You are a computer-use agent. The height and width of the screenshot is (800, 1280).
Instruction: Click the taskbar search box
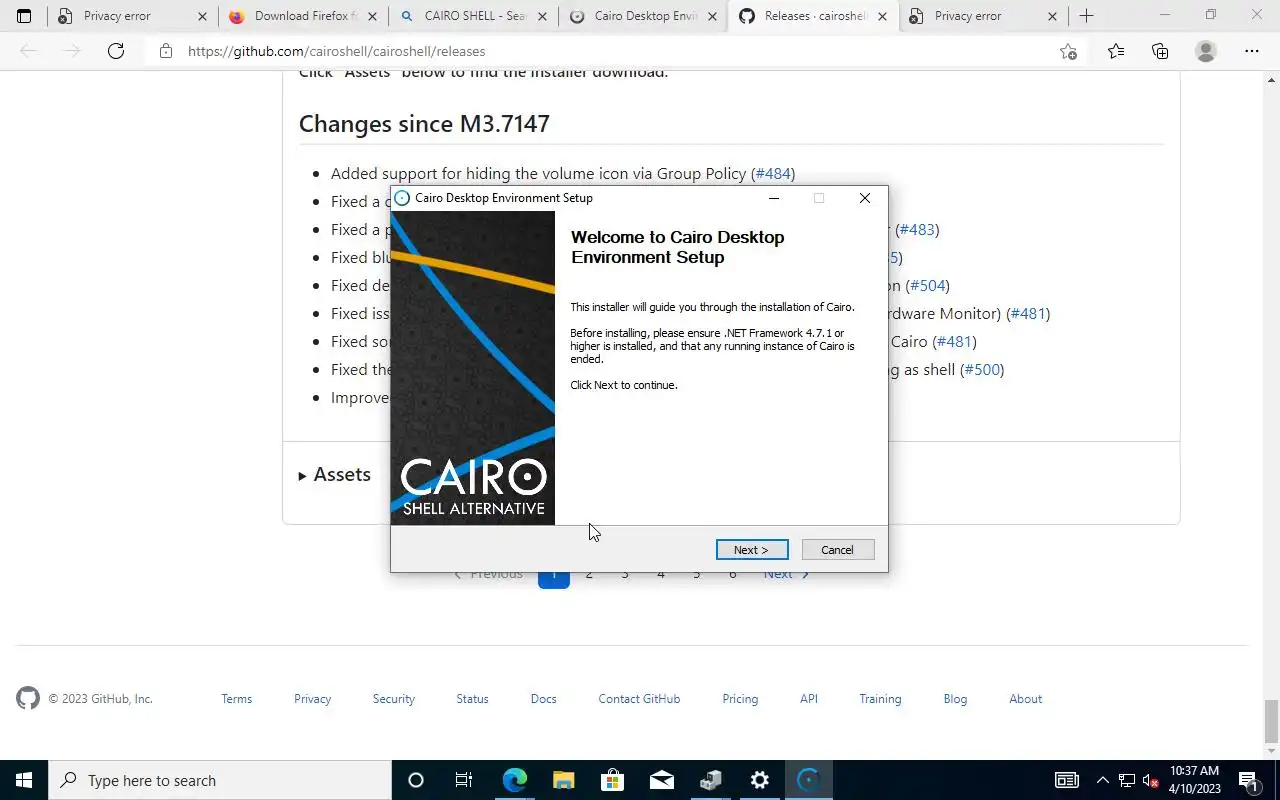tap(220, 780)
